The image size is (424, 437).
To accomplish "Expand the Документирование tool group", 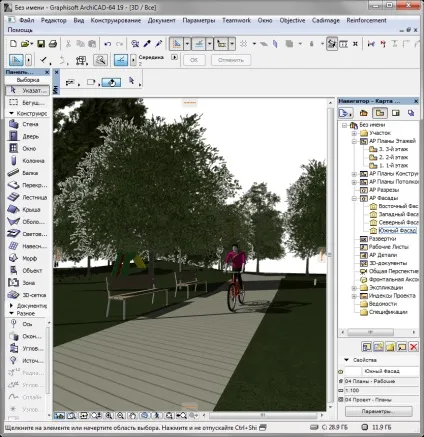I will pyautogui.click(x=12, y=305).
